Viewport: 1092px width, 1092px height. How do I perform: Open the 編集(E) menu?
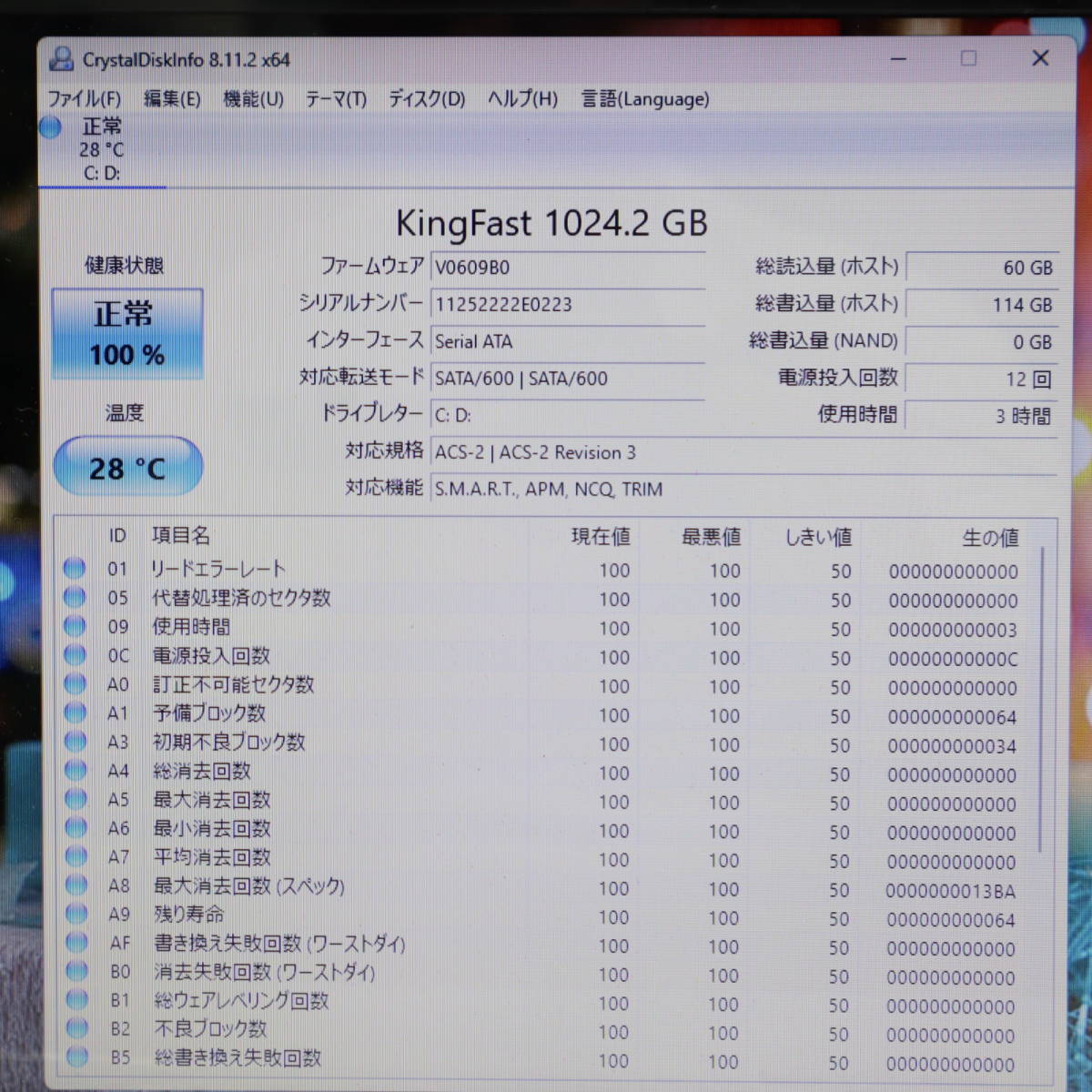tap(172, 98)
